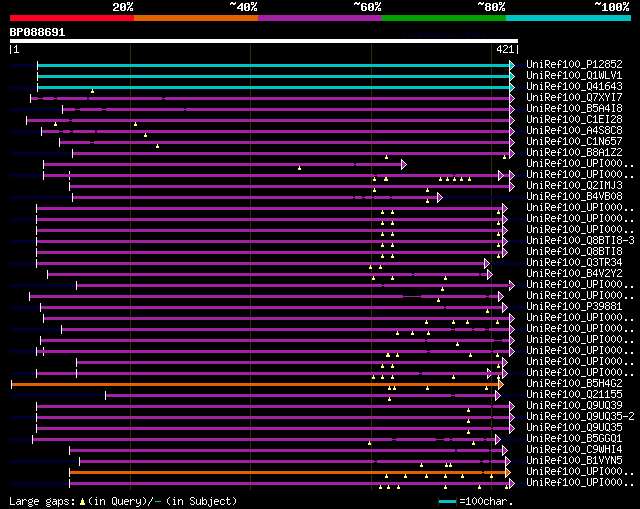Select the UniRef100_Q2IMJ3 label

coord(574,186)
